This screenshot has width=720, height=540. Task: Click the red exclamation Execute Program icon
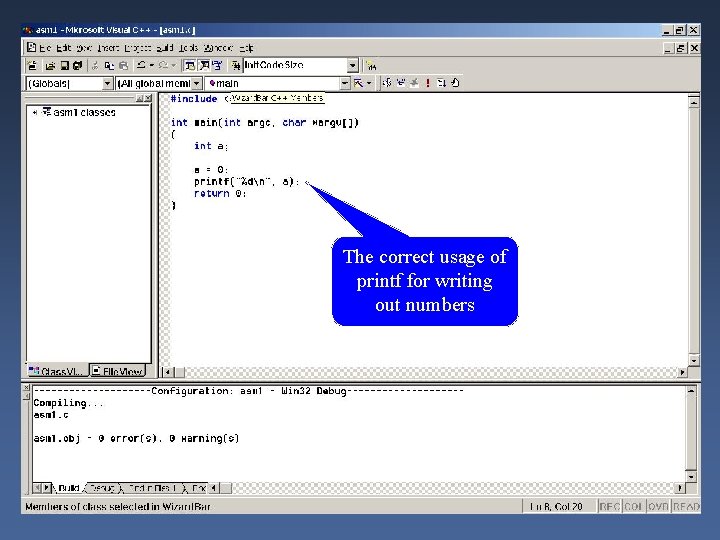(428, 83)
